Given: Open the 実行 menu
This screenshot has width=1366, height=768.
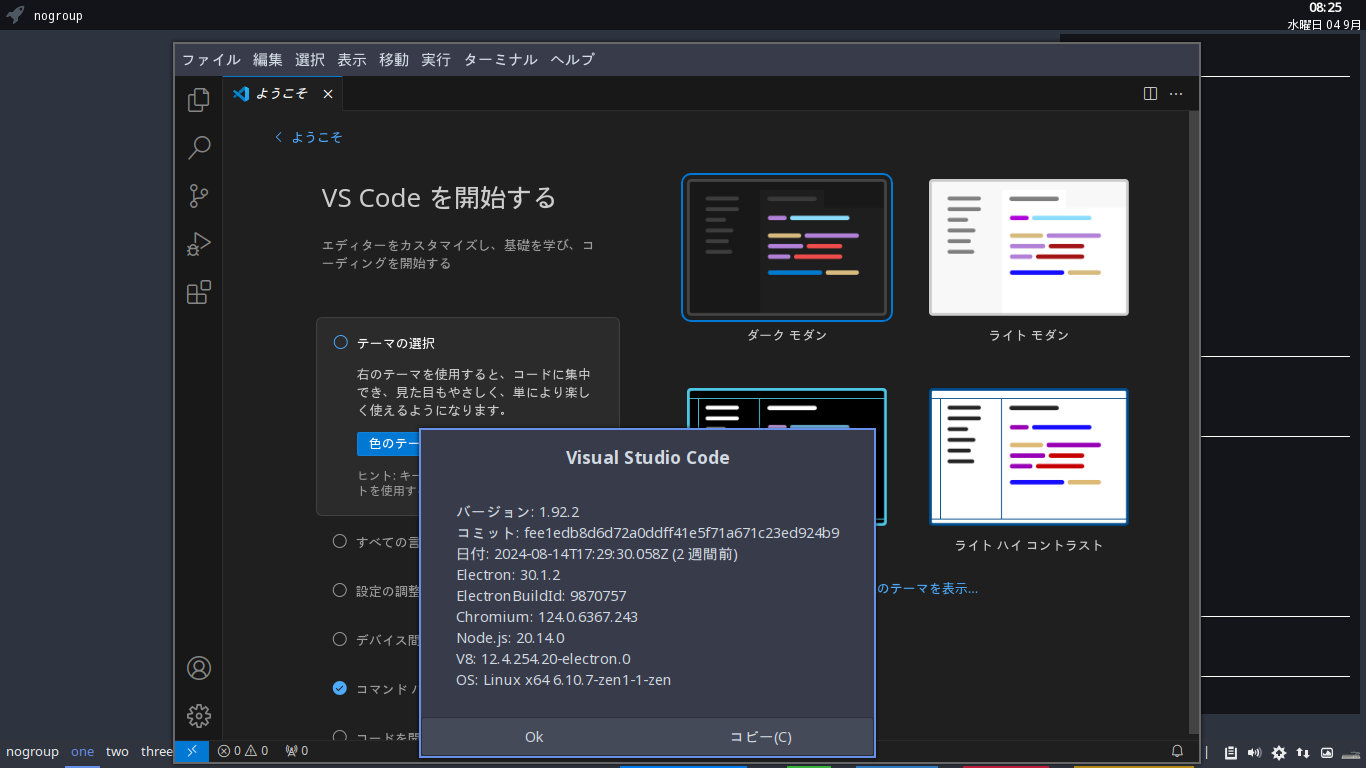Looking at the screenshot, I should [436, 59].
